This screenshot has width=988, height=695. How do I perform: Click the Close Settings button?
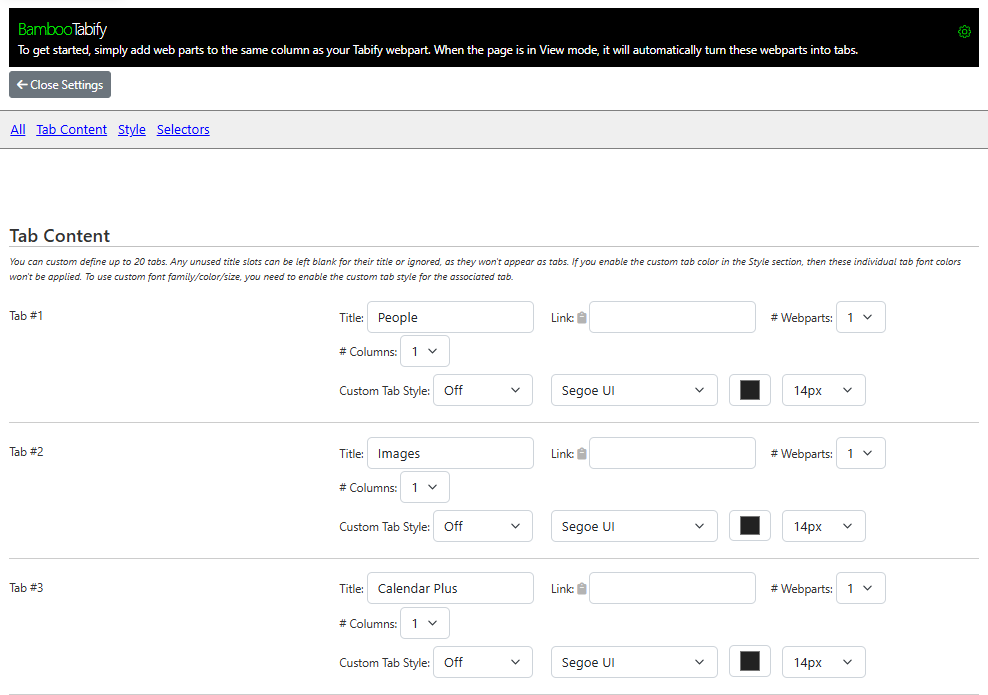coord(59,84)
